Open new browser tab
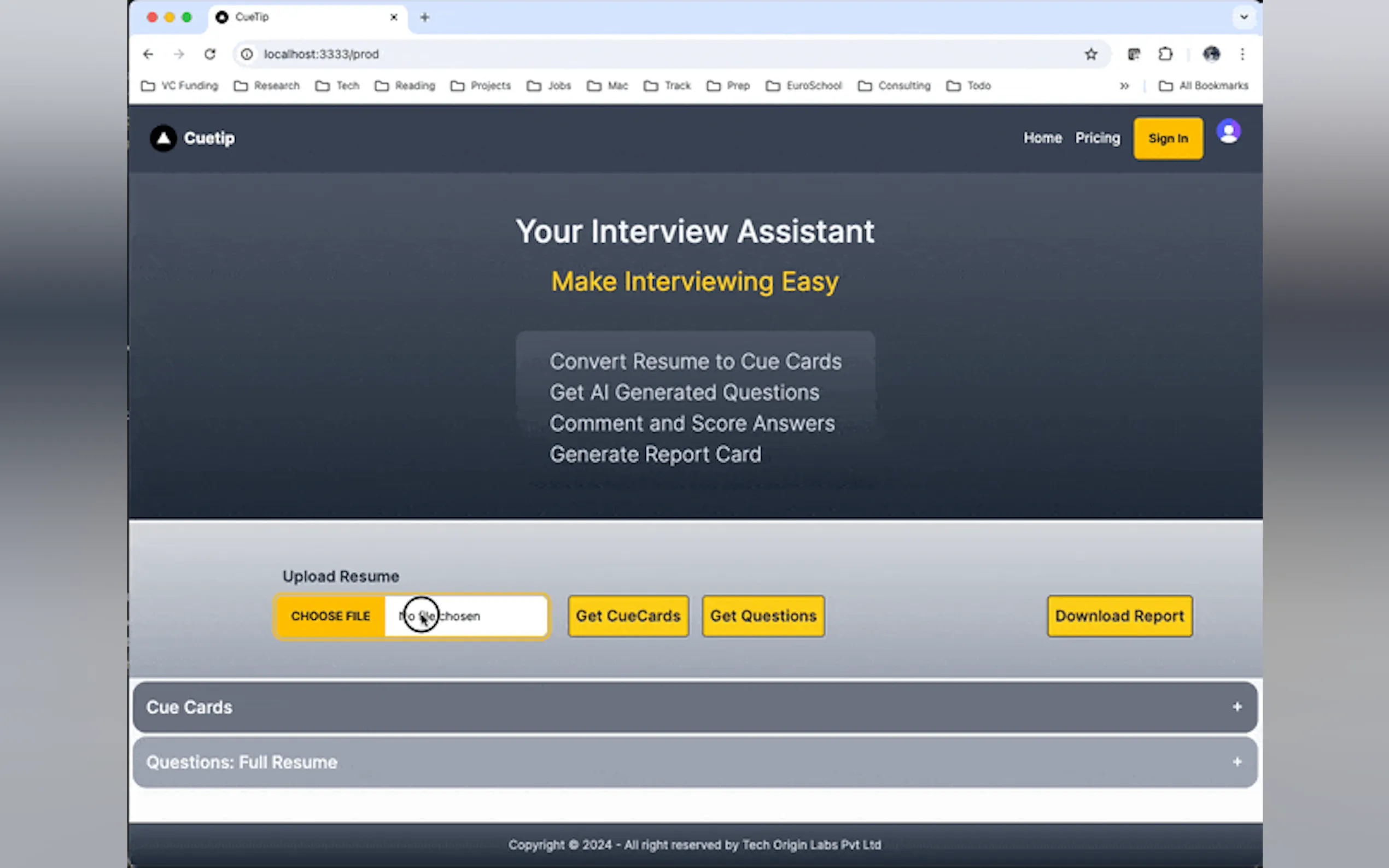1389x868 pixels. 424,17
